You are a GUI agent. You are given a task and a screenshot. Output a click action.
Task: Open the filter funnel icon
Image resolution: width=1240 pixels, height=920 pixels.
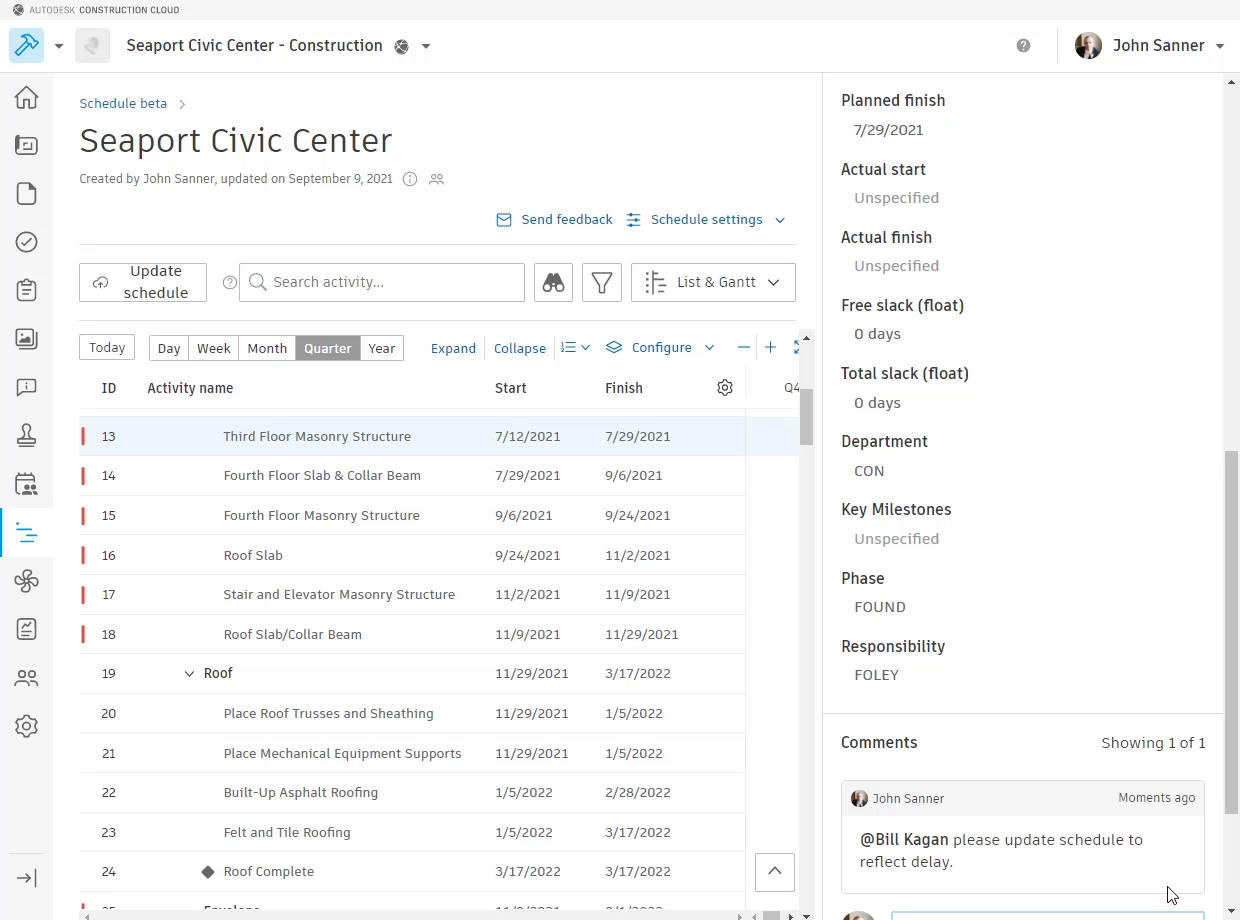tap(602, 283)
